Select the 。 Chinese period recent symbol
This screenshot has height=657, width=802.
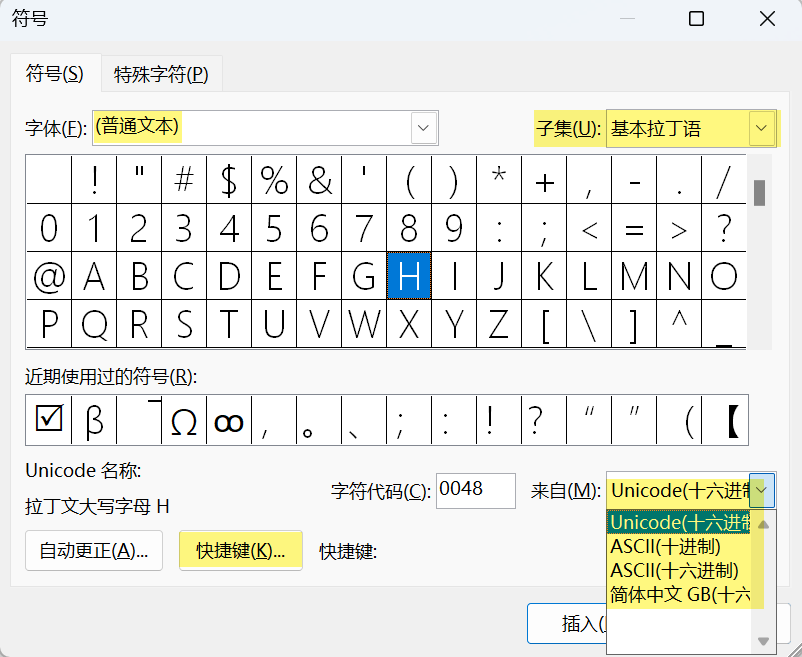click(x=319, y=420)
